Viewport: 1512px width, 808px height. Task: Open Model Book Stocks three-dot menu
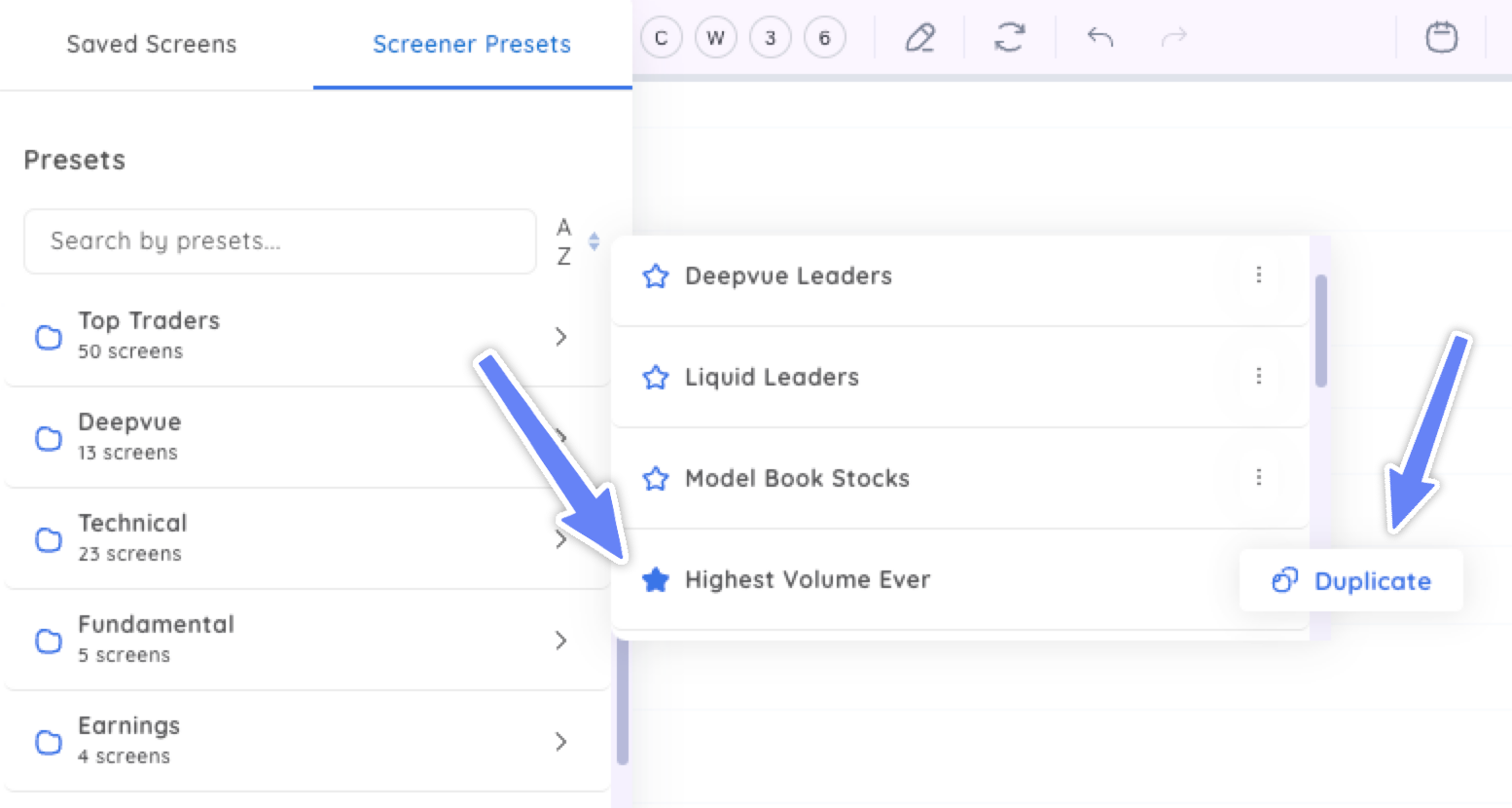(1259, 477)
